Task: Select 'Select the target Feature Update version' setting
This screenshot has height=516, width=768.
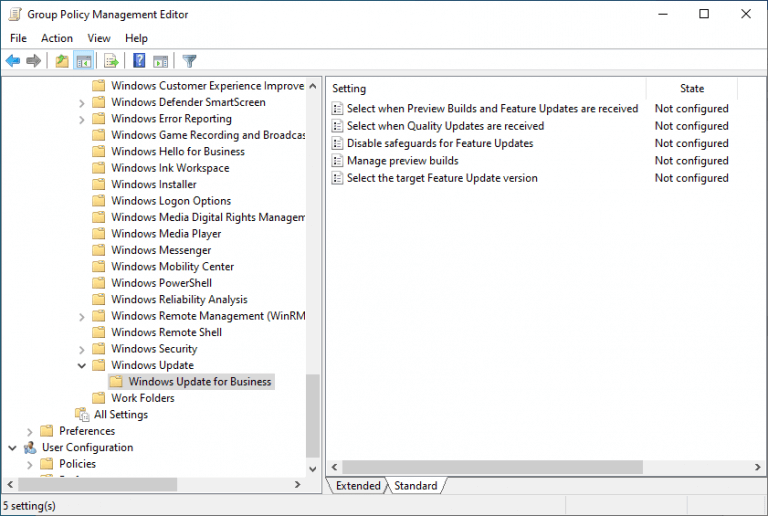Action: (442, 178)
